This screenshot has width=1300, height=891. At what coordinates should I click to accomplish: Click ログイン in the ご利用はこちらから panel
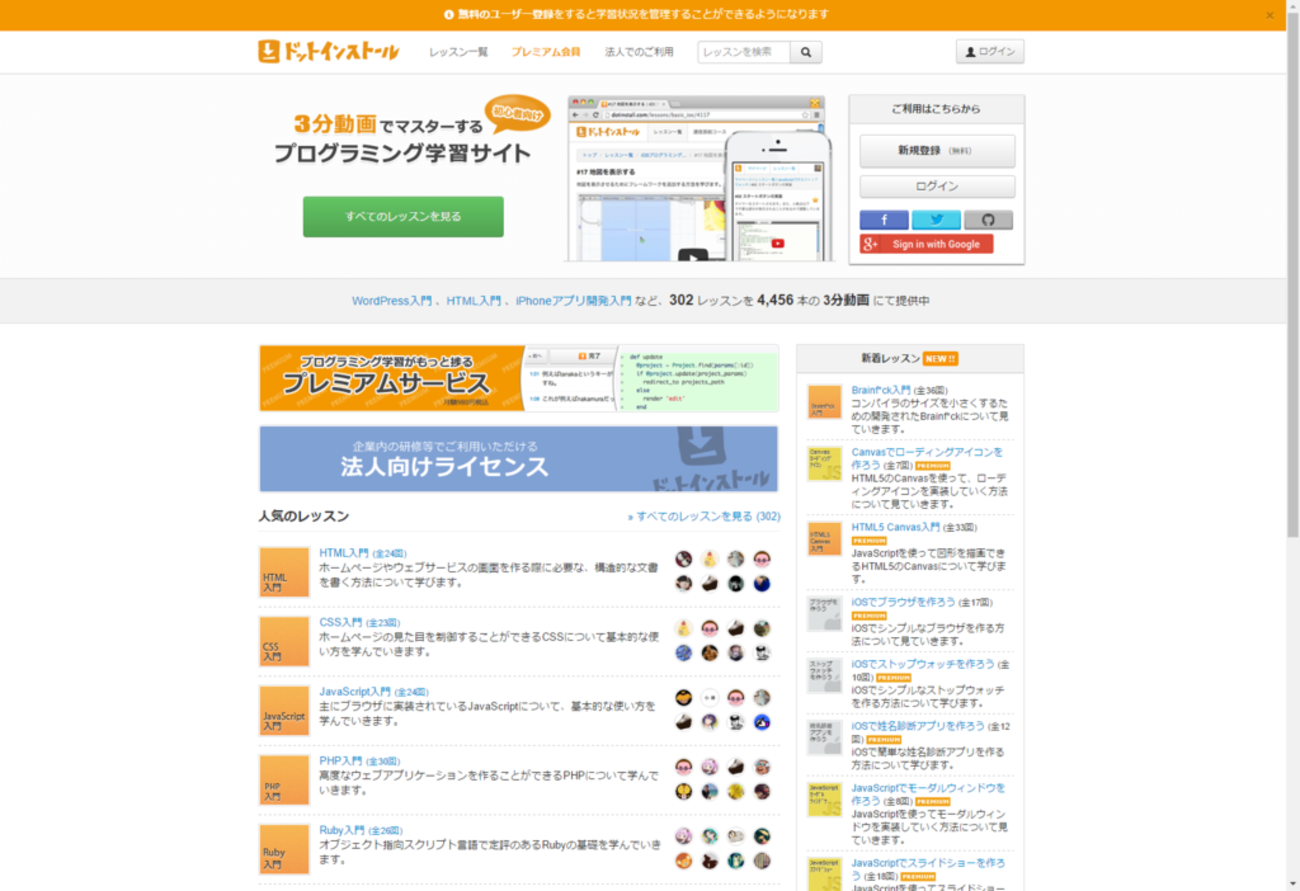tap(937, 187)
